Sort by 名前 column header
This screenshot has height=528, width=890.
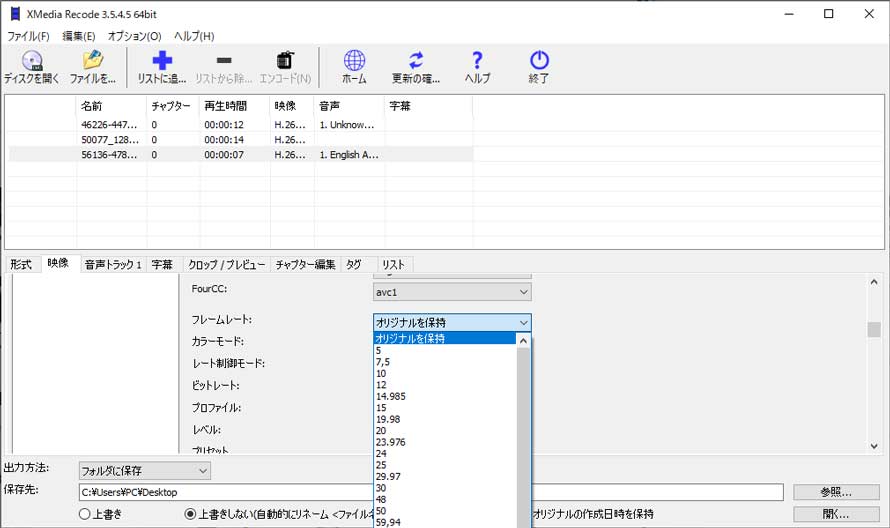[111, 106]
